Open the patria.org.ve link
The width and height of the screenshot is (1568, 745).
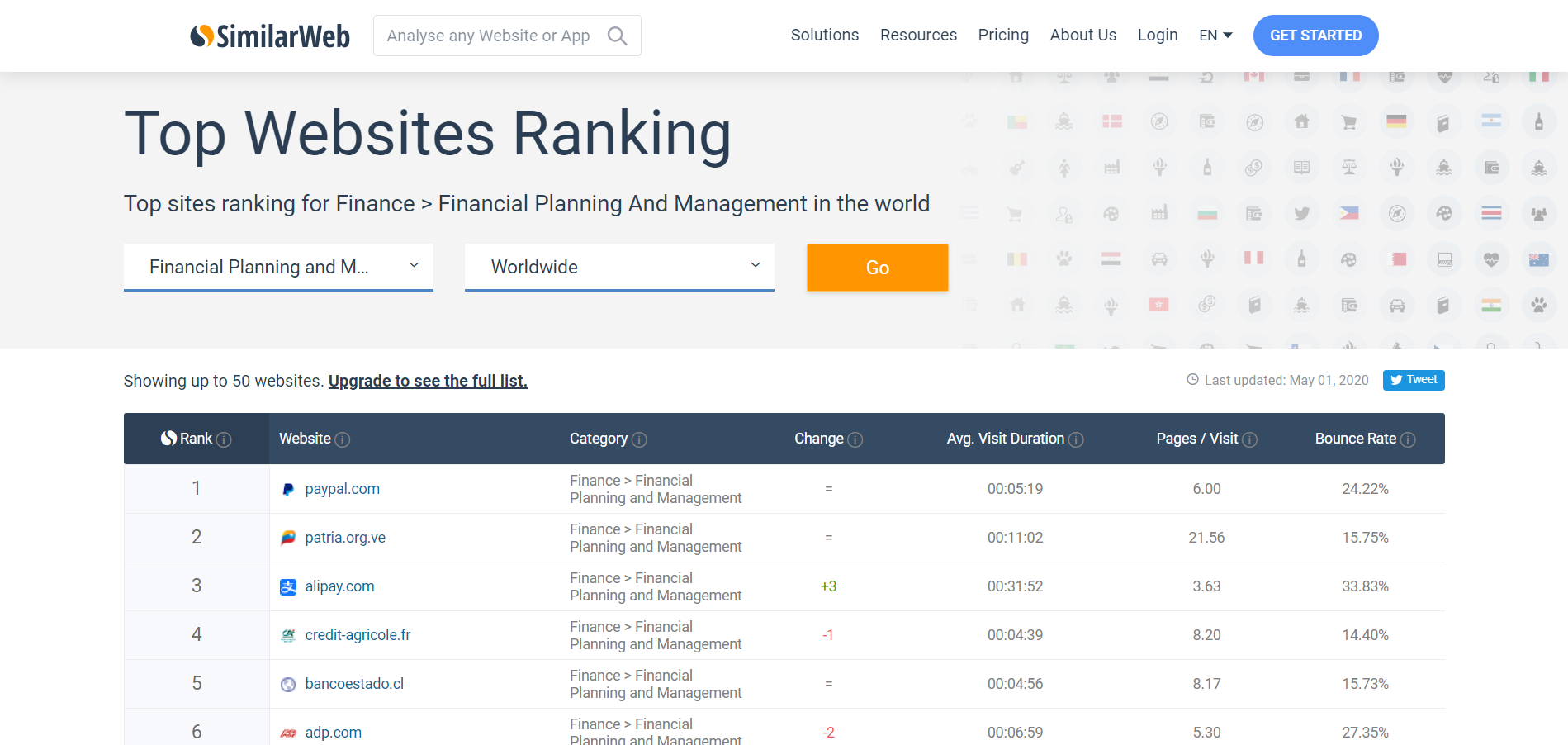(x=345, y=538)
